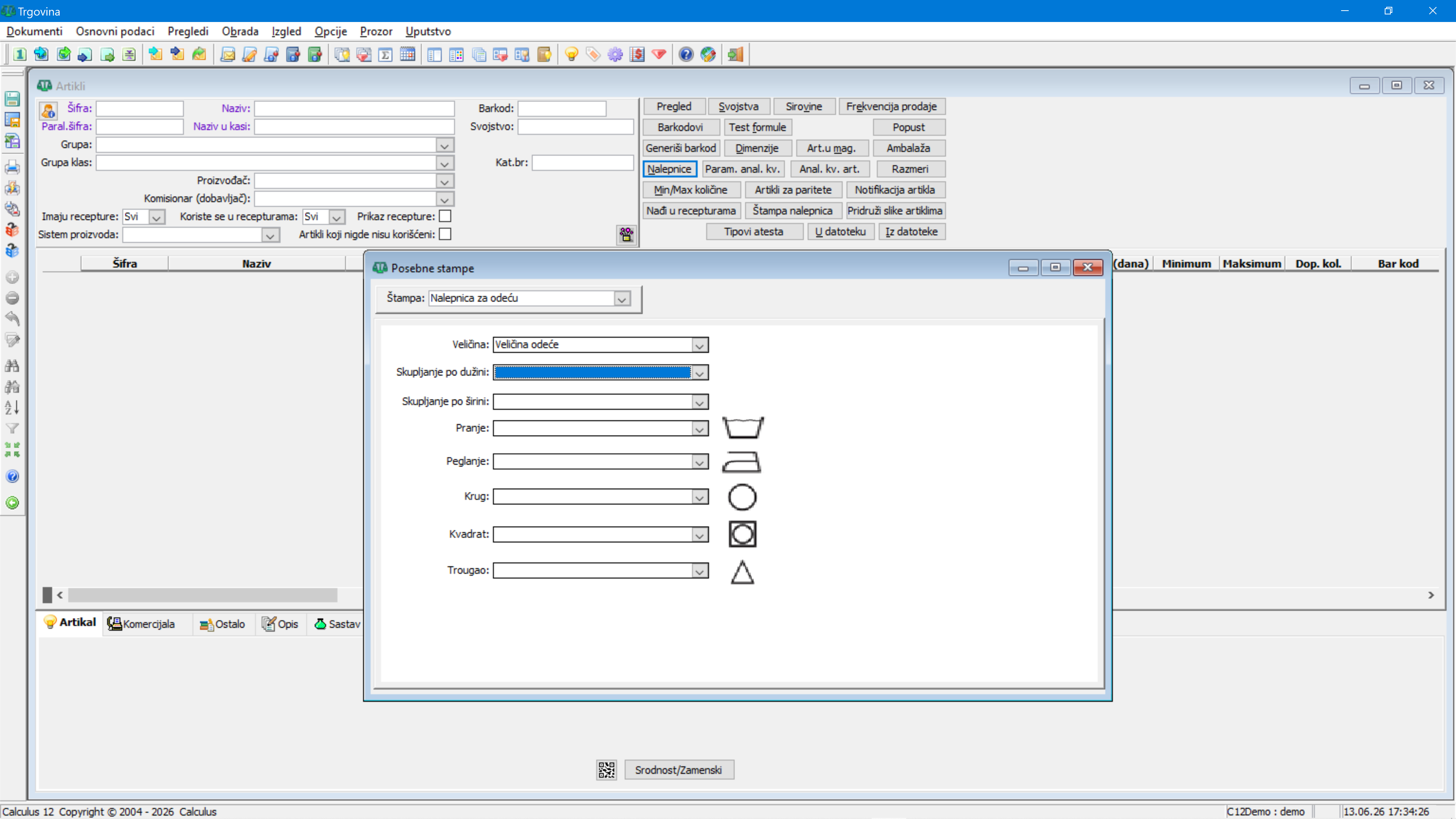
Task: Click the funnel filter sidebar icon
Action: (12, 428)
